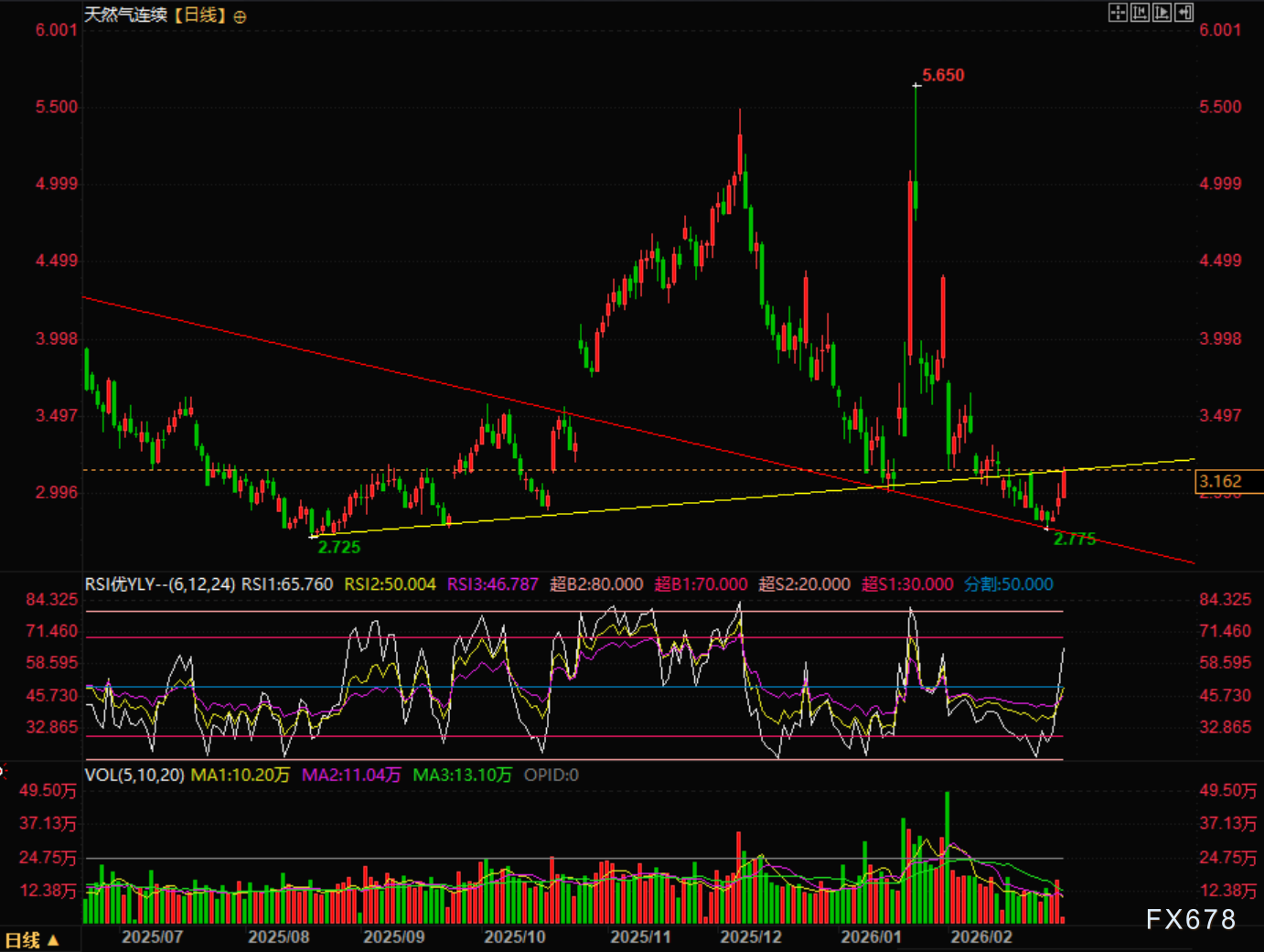The height and width of the screenshot is (952, 1264).
Task: Click the chart play-forward axis icon
Action: tap(1162, 12)
